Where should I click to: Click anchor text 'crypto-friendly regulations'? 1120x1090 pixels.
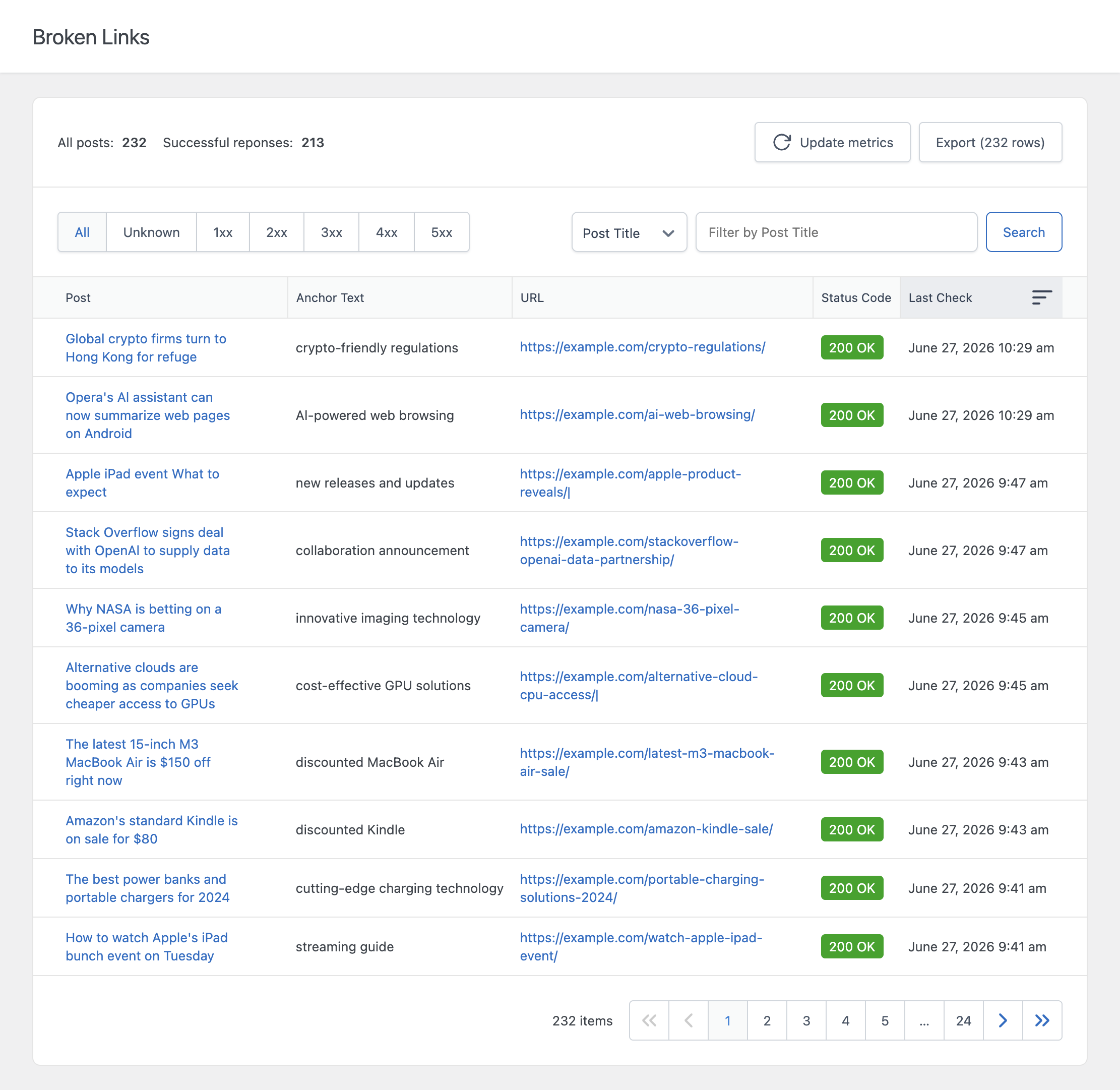click(377, 347)
